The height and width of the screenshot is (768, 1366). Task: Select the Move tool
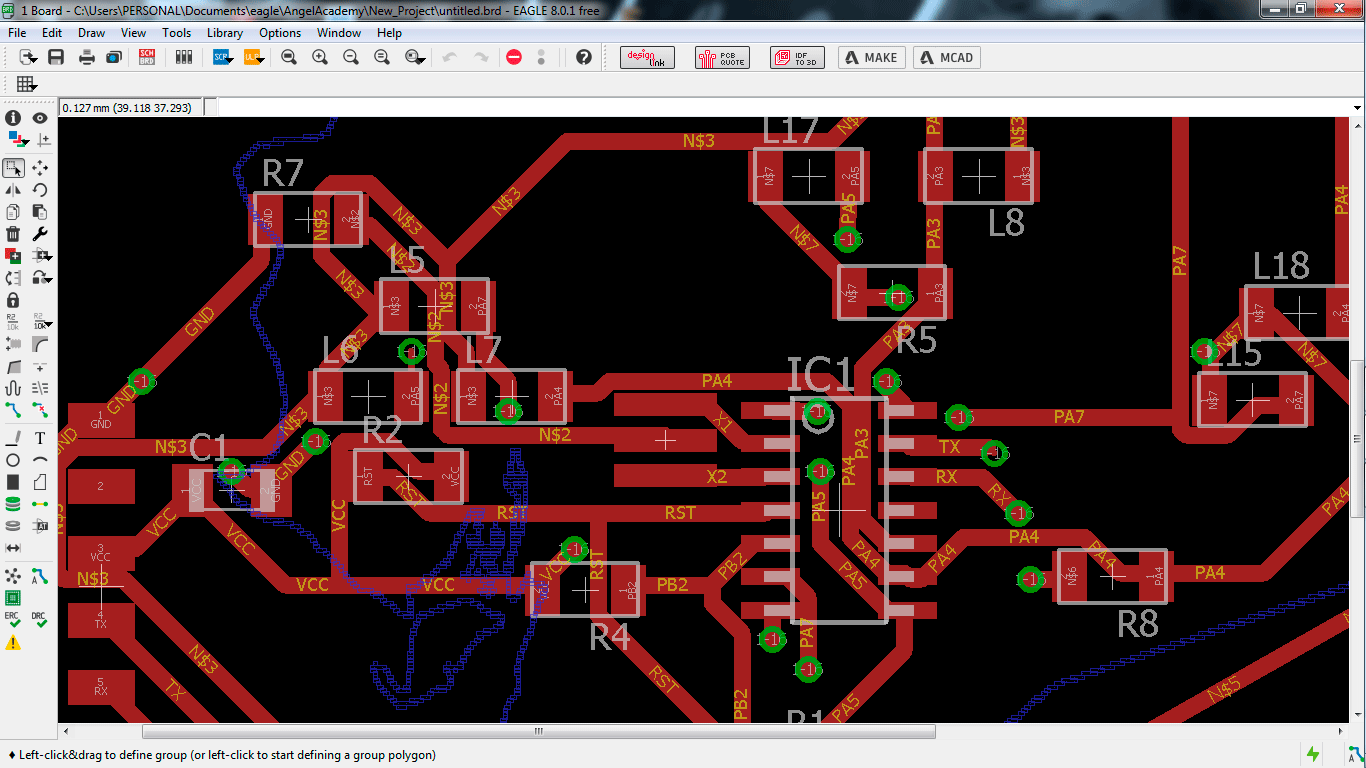(x=40, y=168)
